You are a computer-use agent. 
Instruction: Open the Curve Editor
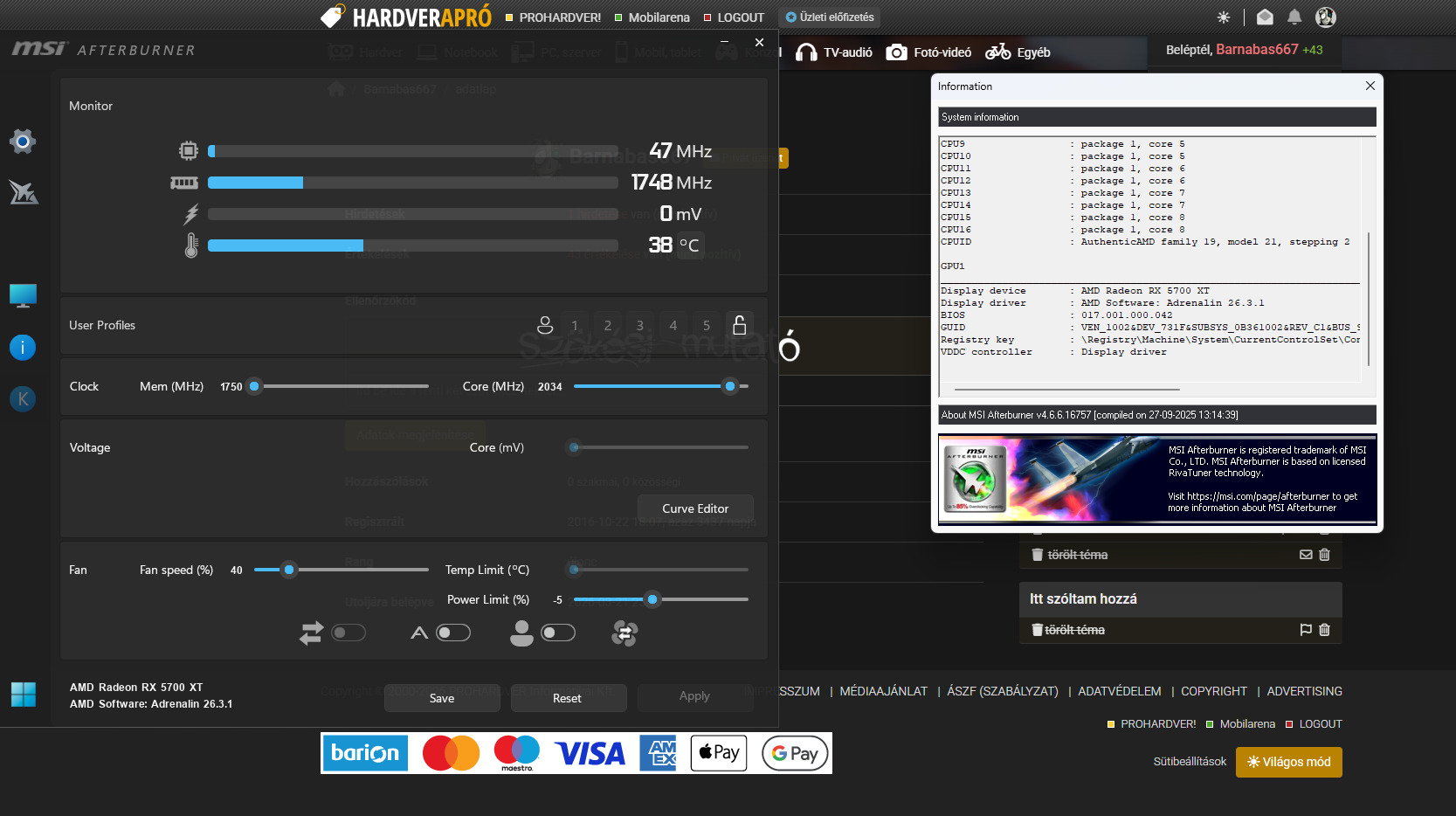(x=695, y=508)
